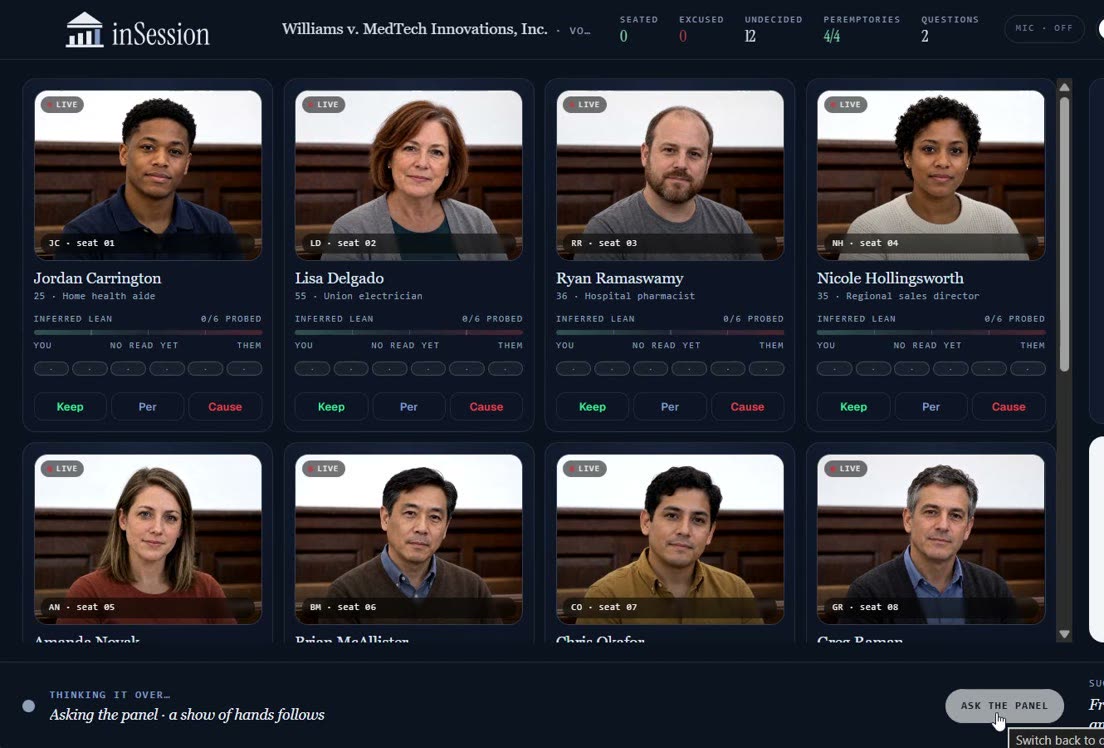The image size is (1104, 748).
Task: Click the LIVE indicator on Greg's seat 08 video
Action: tap(846, 468)
